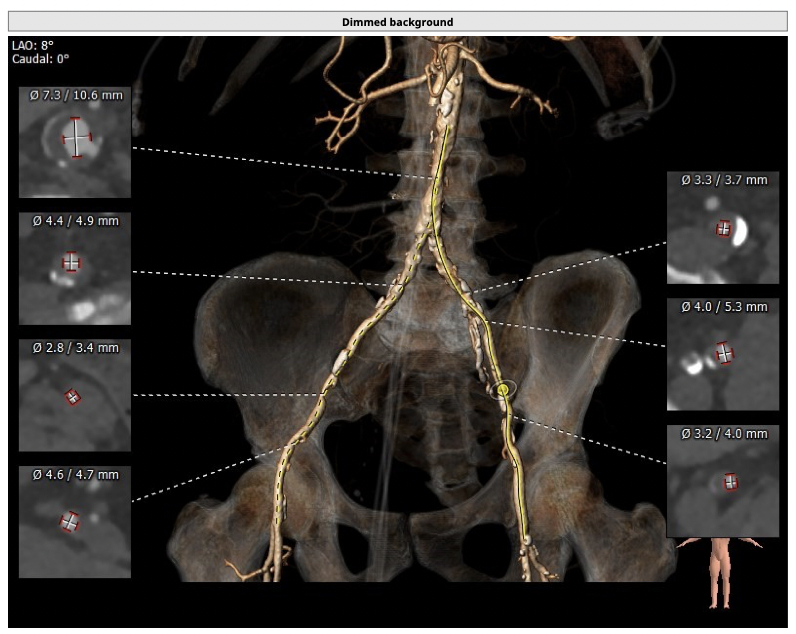Click the Ø 3.2 / 4.0 mm measurement label

(x=723, y=434)
